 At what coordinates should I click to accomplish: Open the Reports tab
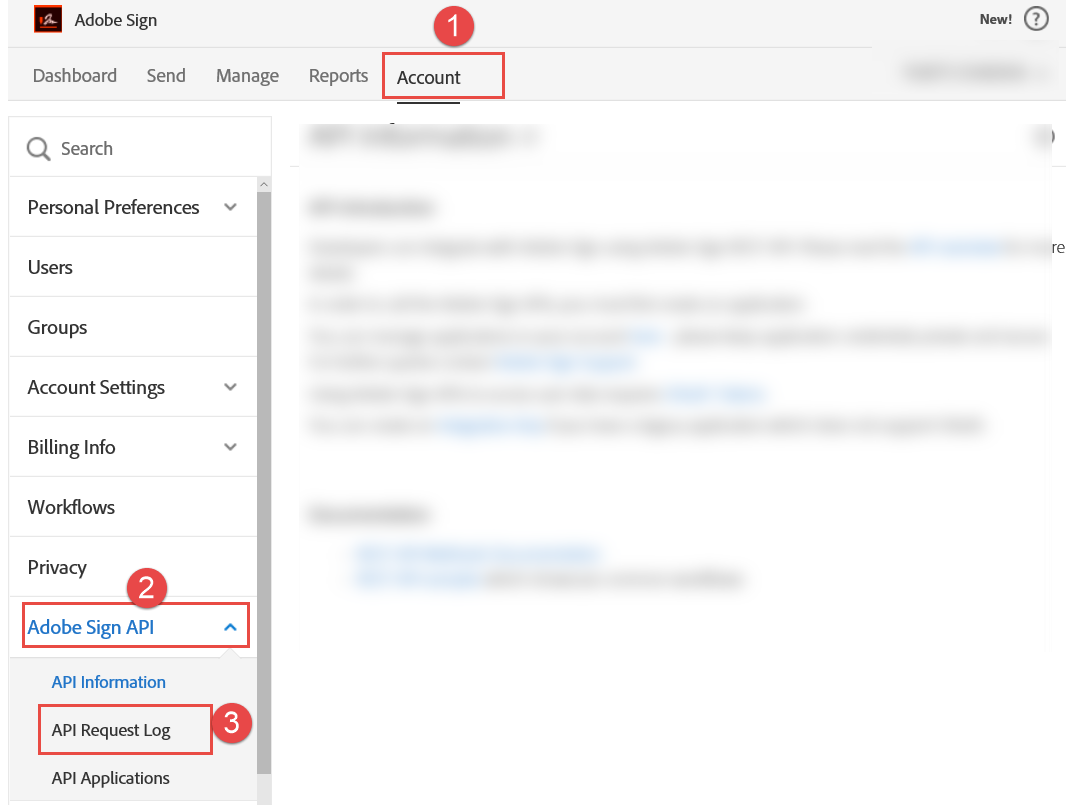pyautogui.click(x=337, y=75)
